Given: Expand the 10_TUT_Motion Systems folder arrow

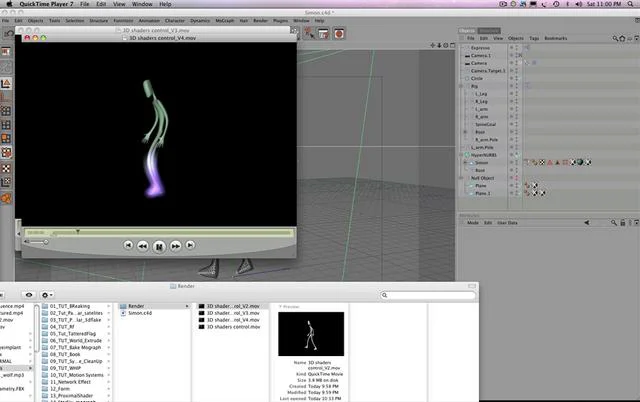Looking at the screenshot, I should click(x=109, y=375).
